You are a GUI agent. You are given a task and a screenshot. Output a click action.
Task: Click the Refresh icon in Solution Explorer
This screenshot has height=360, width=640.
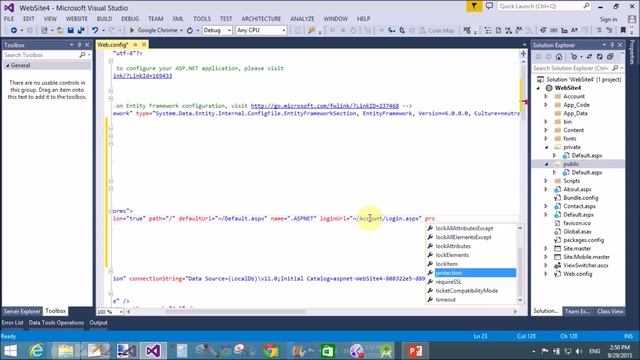(600, 57)
